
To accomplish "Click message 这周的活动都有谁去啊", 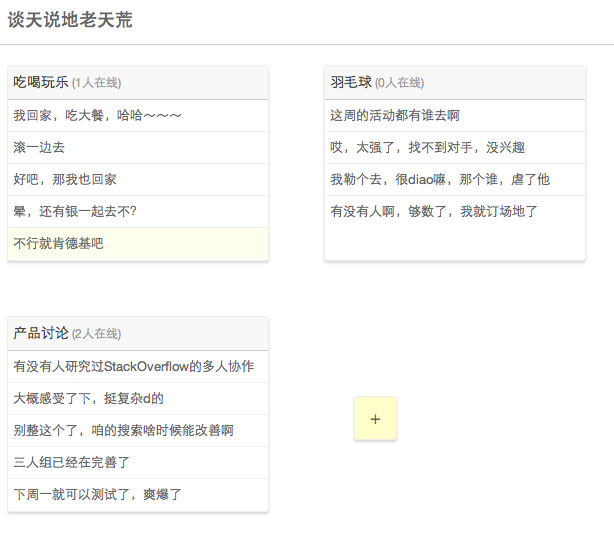I will [x=395, y=116].
